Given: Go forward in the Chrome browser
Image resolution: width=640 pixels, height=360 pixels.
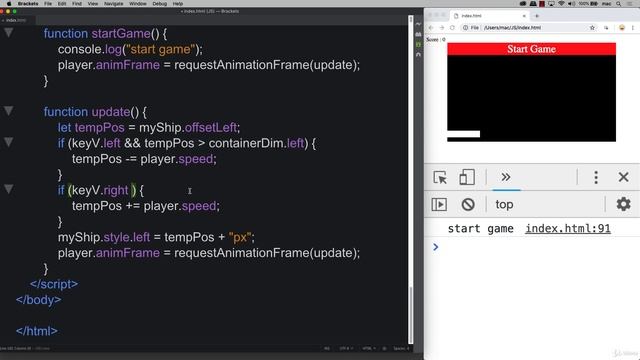Looking at the screenshot, I should pos(442,27).
